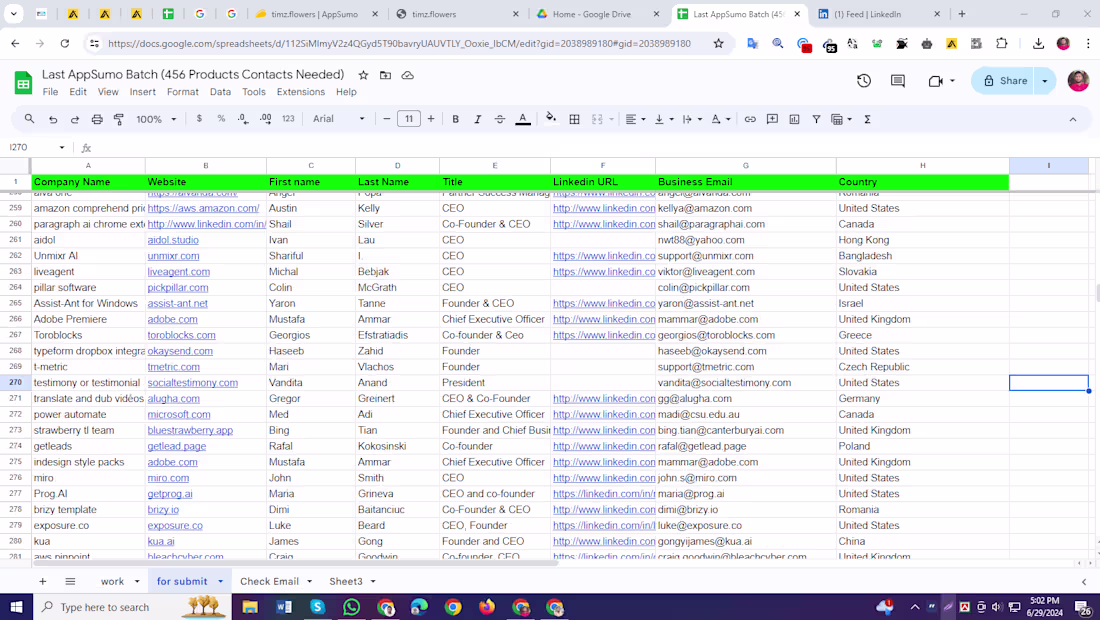Open the Arial font dropdown
Screen dimensions: 1100x620
click(x=339, y=119)
